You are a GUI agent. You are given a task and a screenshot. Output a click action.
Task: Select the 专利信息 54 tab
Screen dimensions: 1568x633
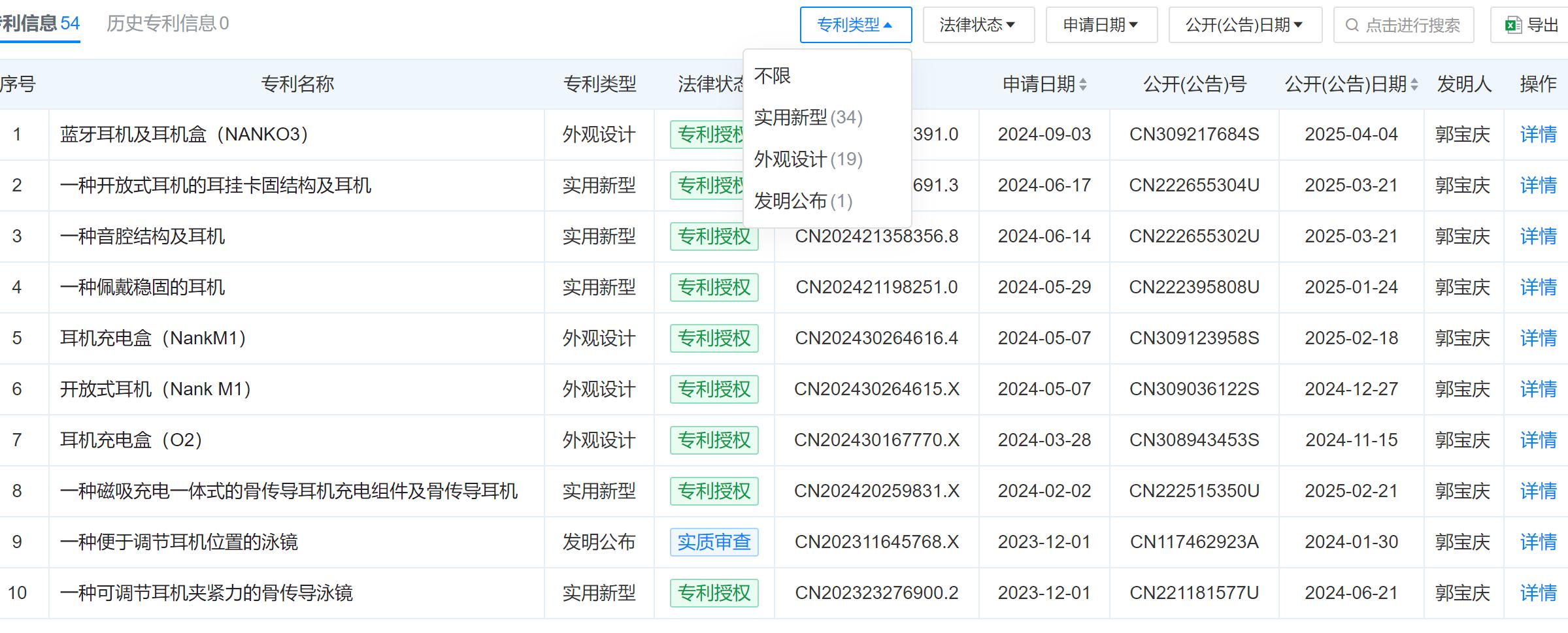(x=41, y=24)
